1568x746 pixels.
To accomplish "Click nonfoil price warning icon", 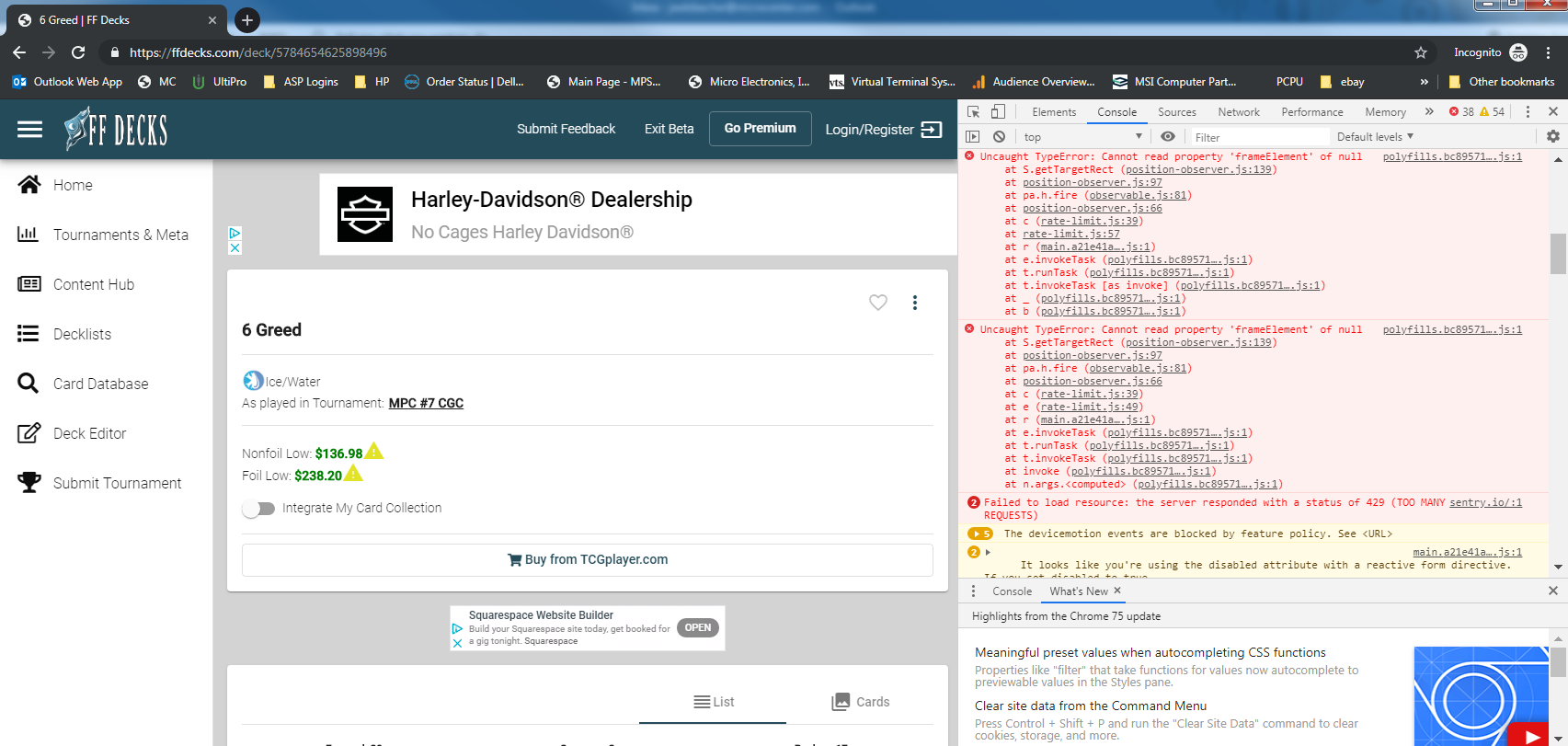I will point(374,452).
